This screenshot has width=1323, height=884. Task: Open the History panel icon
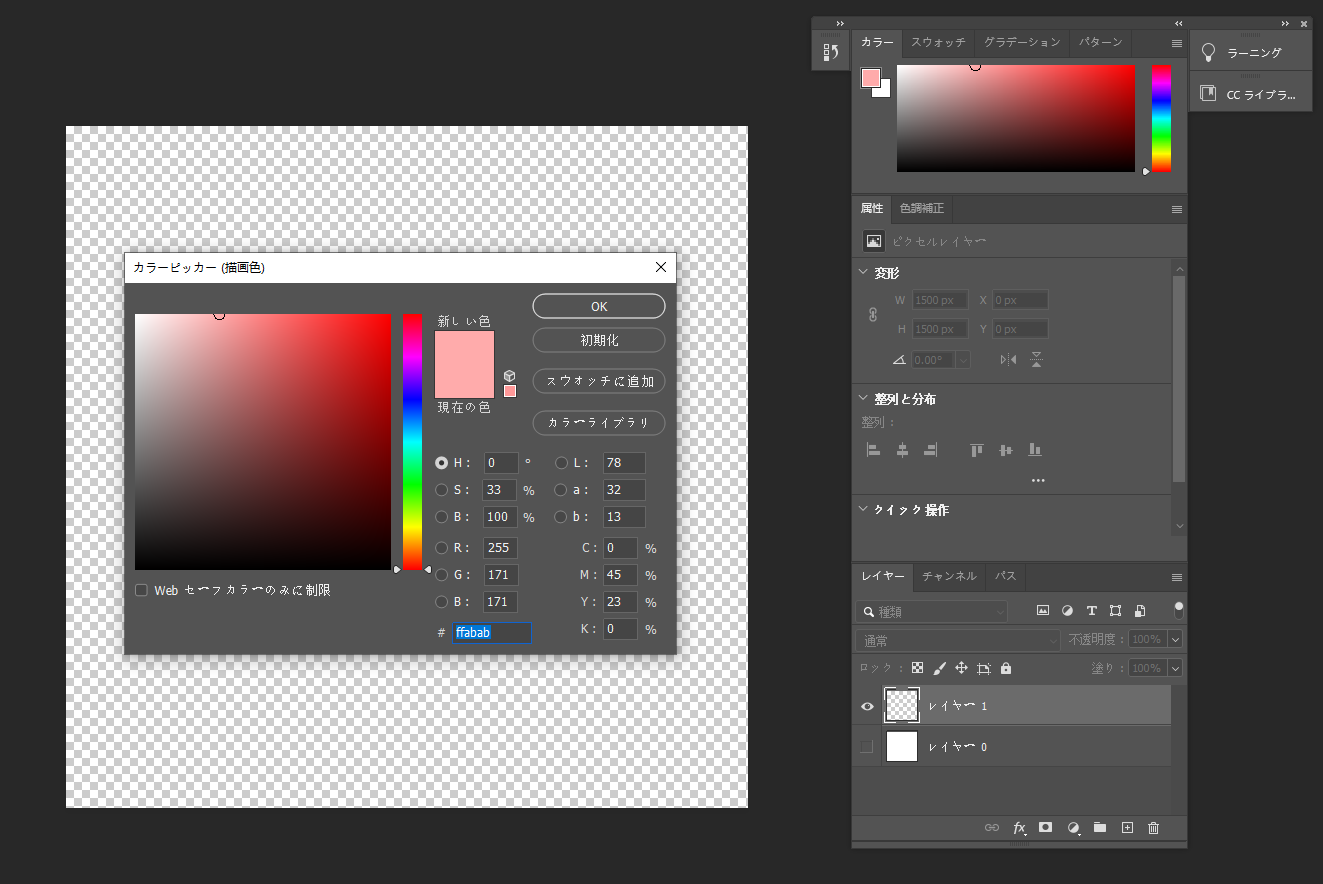(830, 53)
